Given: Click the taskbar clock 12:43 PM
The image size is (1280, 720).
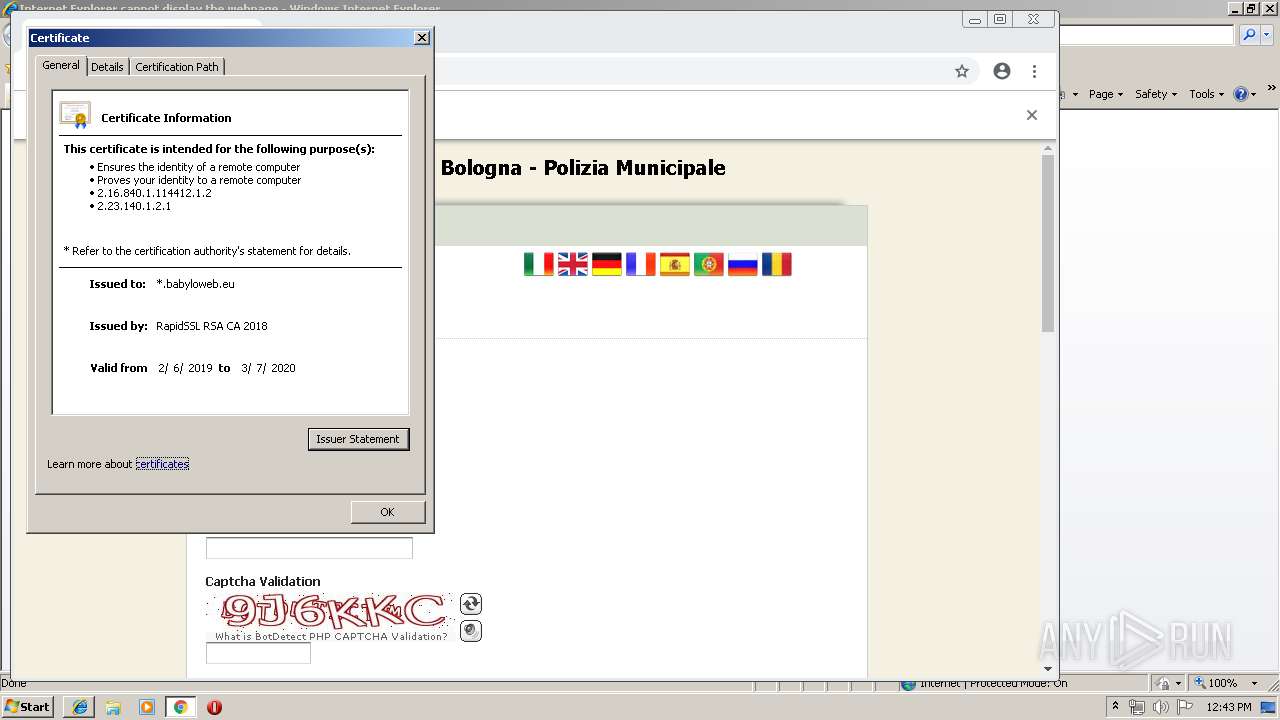Looking at the screenshot, I should [x=1229, y=707].
